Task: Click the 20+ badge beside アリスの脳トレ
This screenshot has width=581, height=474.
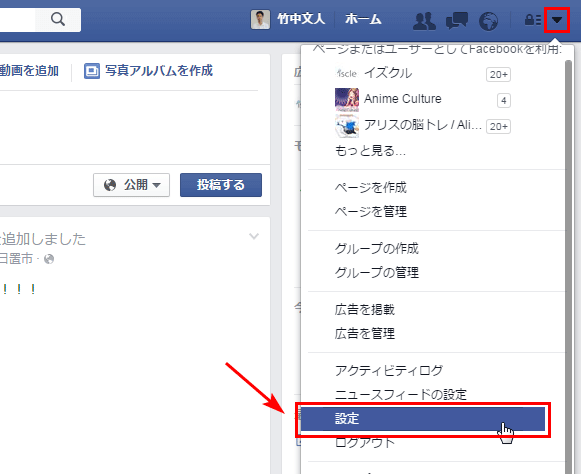Action: (498, 126)
